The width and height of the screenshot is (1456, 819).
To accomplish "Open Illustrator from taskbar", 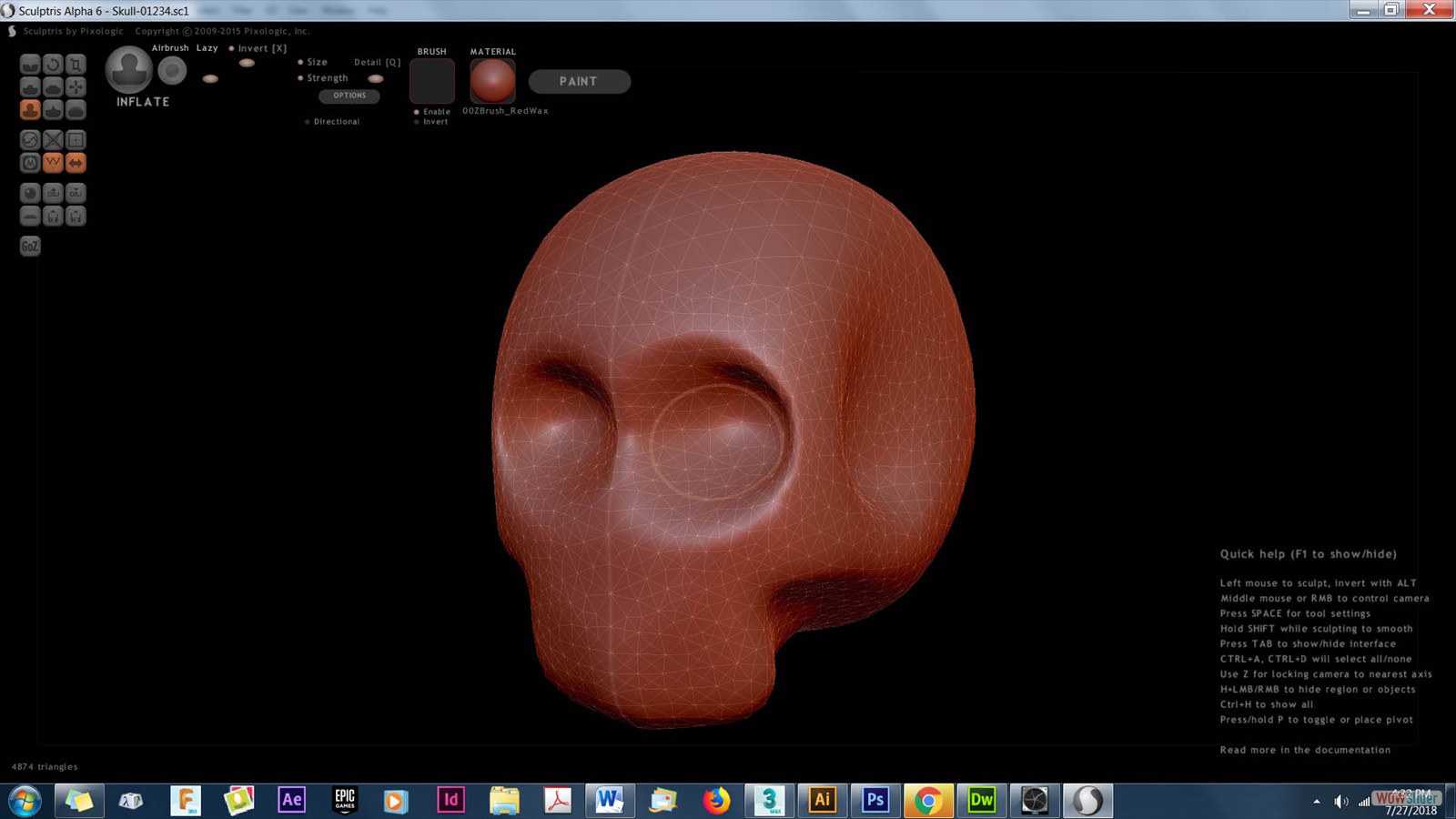I will tap(822, 800).
